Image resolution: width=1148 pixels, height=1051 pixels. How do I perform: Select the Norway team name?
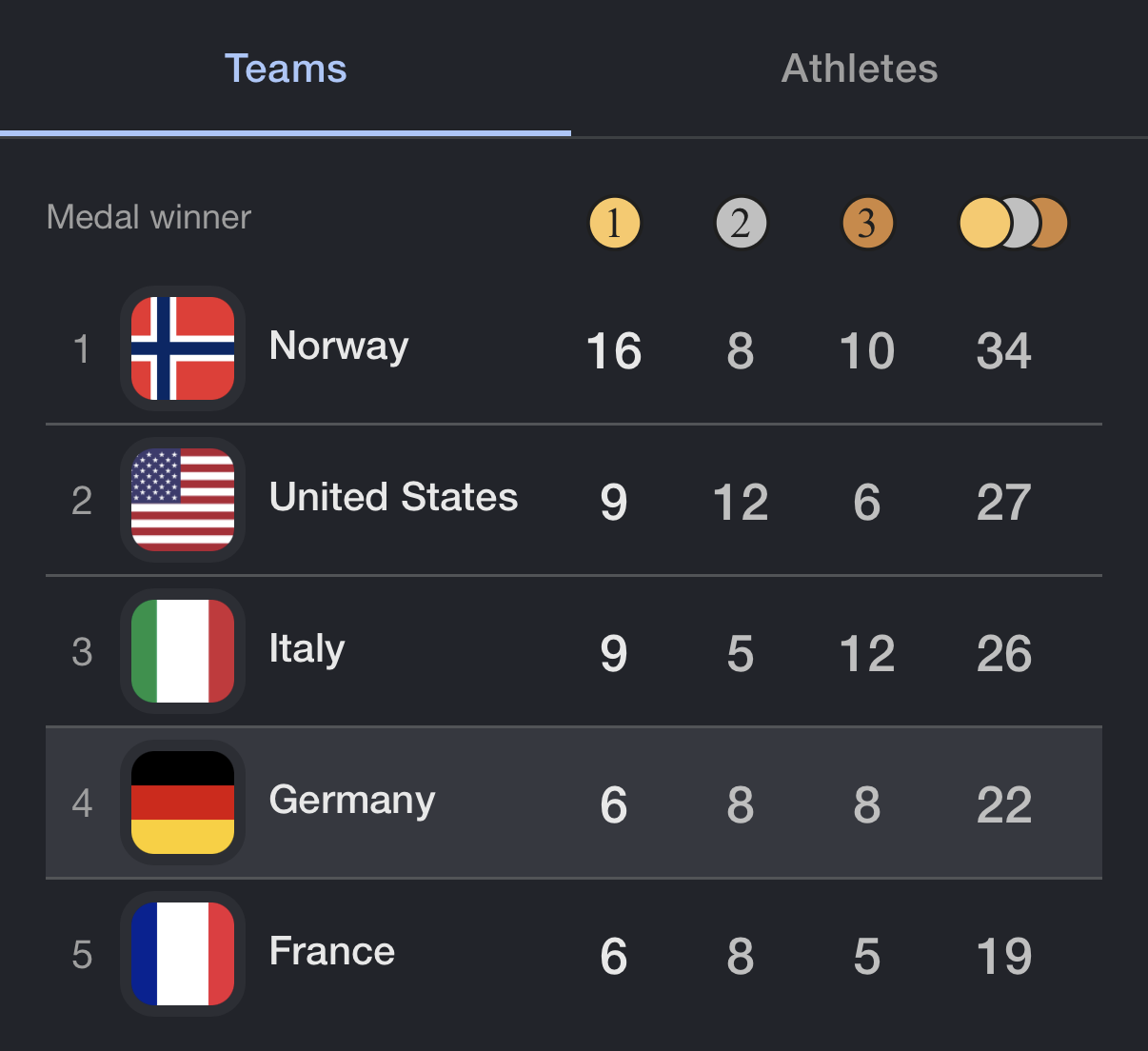339,347
